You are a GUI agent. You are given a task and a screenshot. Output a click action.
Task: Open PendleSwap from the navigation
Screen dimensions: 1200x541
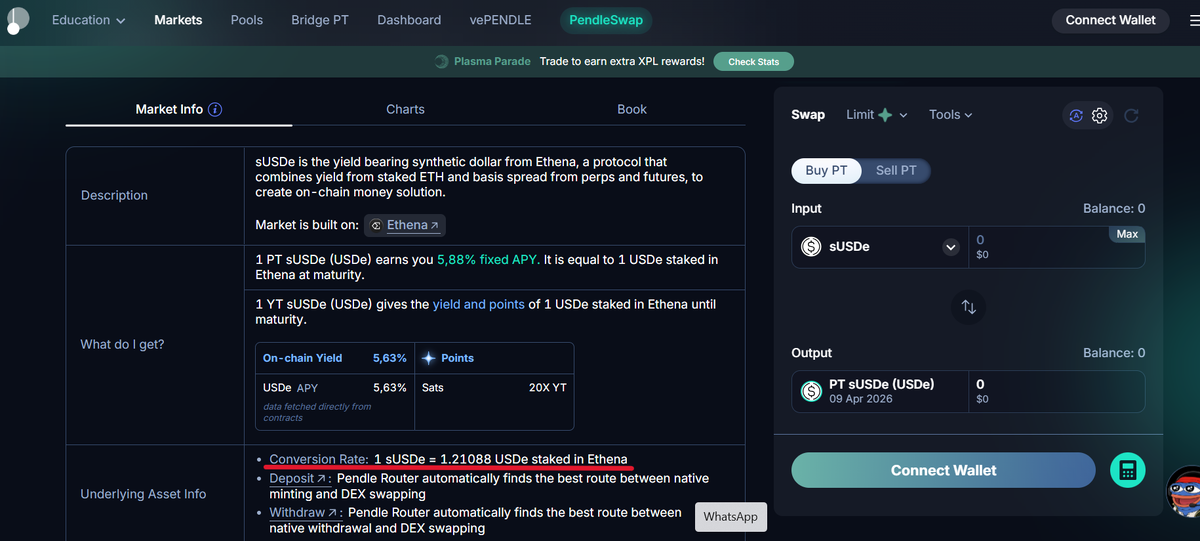(606, 20)
